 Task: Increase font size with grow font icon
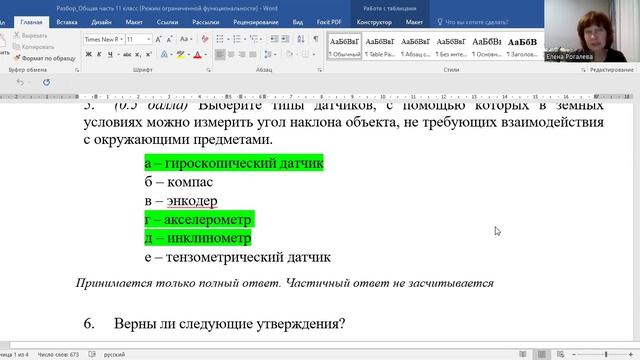pos(158,39)
